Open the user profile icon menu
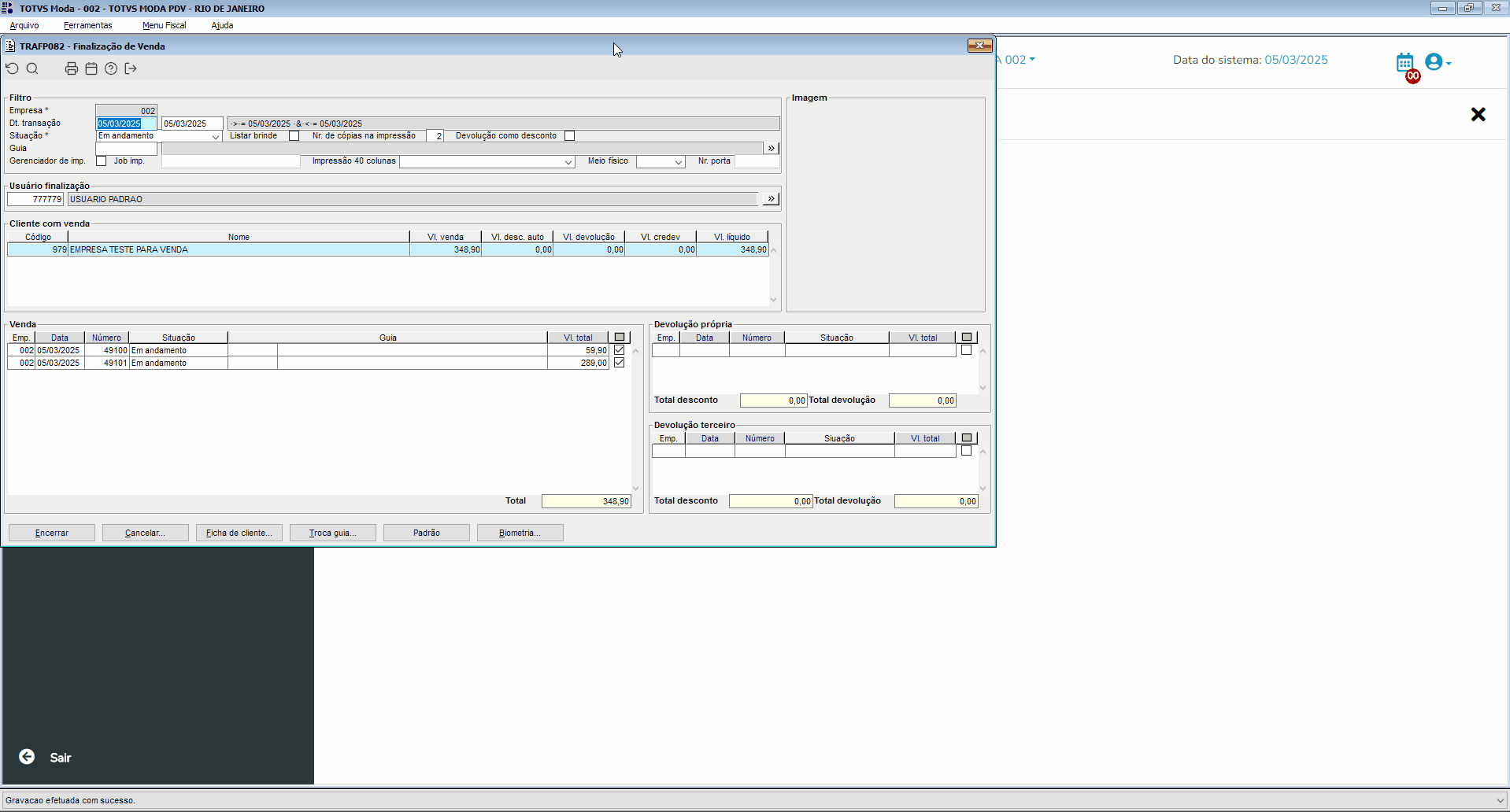Image resolution: width=1510 pixels, height=812 pixels. click(1438, 61)
